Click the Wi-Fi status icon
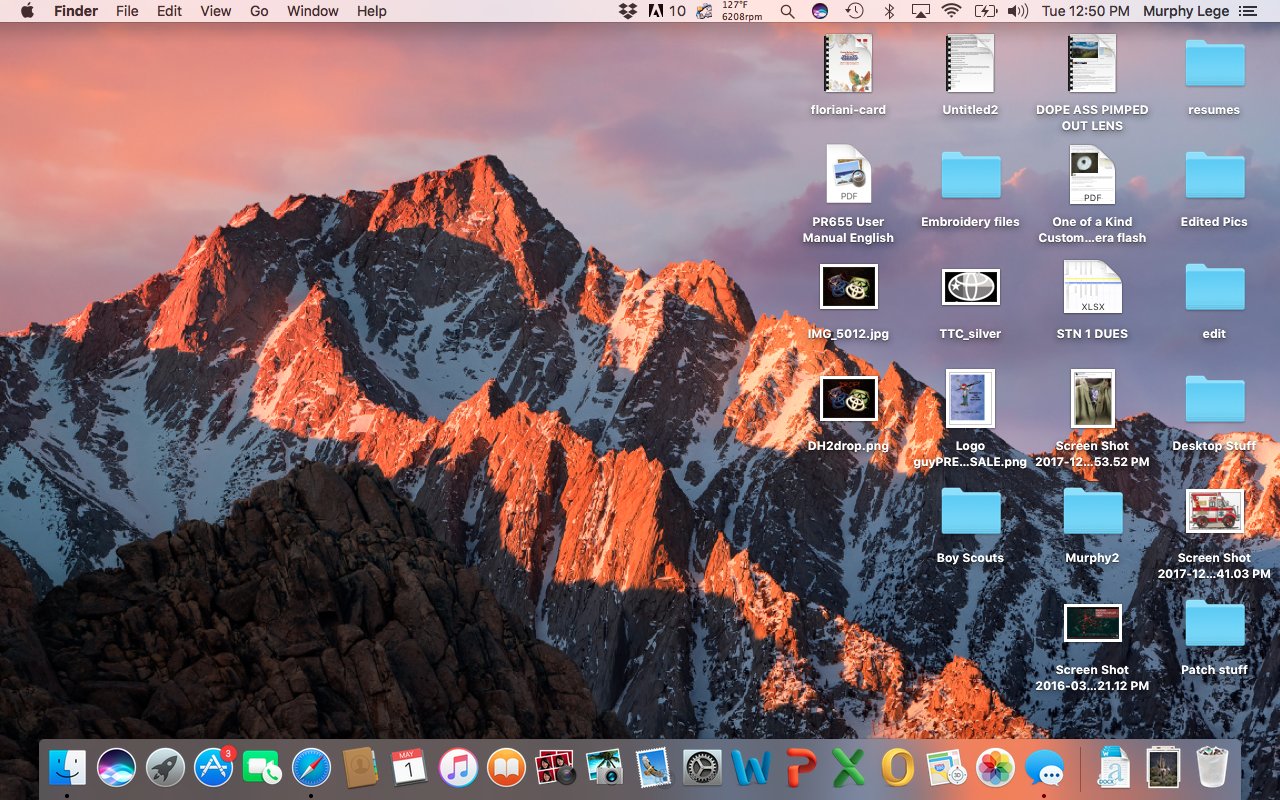 952,11
